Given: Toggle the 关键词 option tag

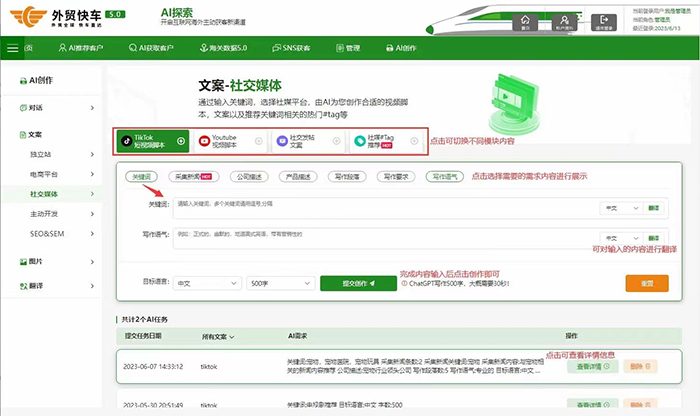Looking at the screenshot, I should [145, 176].
